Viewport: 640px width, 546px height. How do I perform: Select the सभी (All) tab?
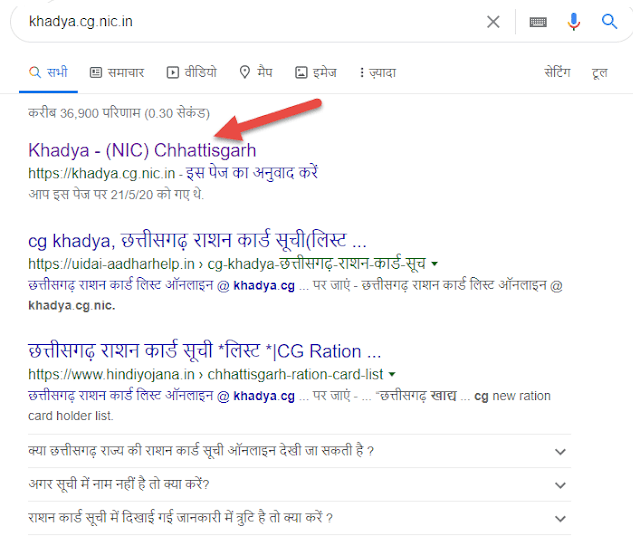[49, 73]
